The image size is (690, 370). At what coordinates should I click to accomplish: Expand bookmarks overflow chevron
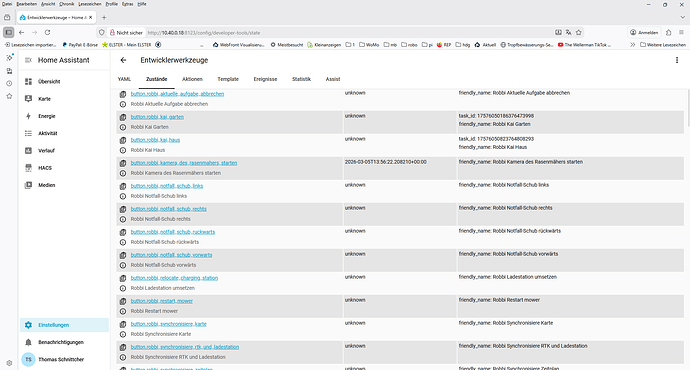632,45
